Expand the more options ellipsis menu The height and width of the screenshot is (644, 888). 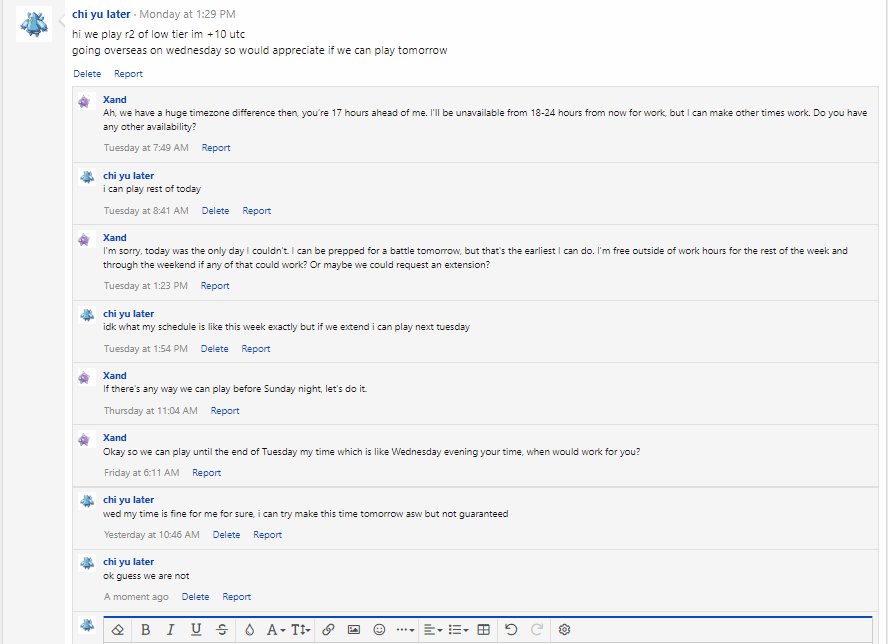pyautogui.click(x=405, y=630)
